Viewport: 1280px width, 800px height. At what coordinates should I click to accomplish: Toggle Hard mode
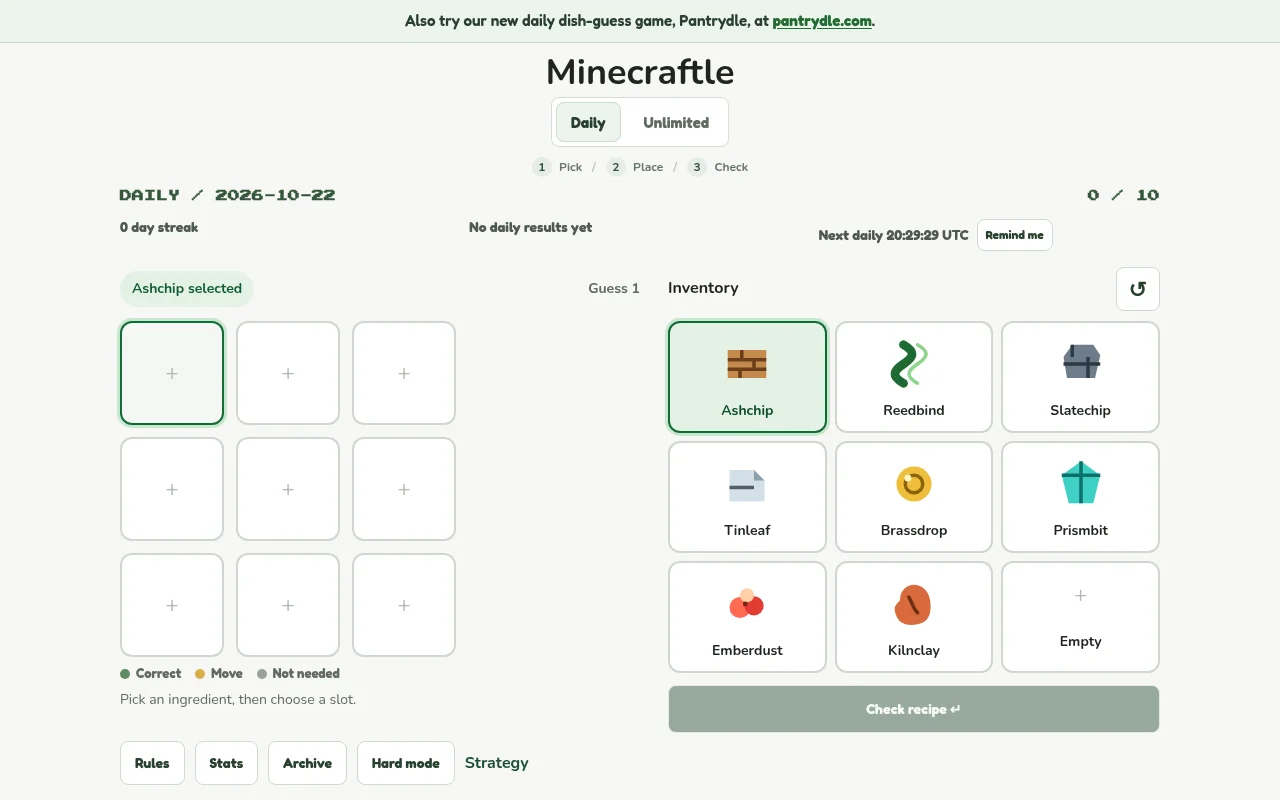(405, 763)
